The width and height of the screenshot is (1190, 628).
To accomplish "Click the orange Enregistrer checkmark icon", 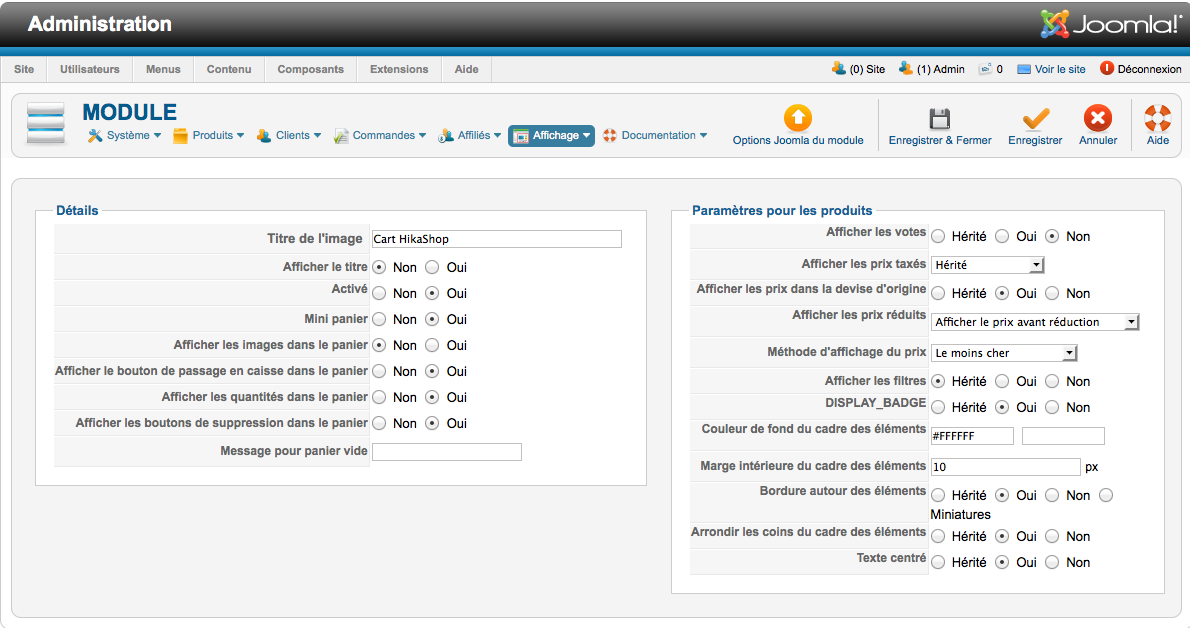I will coord(1035,119).
